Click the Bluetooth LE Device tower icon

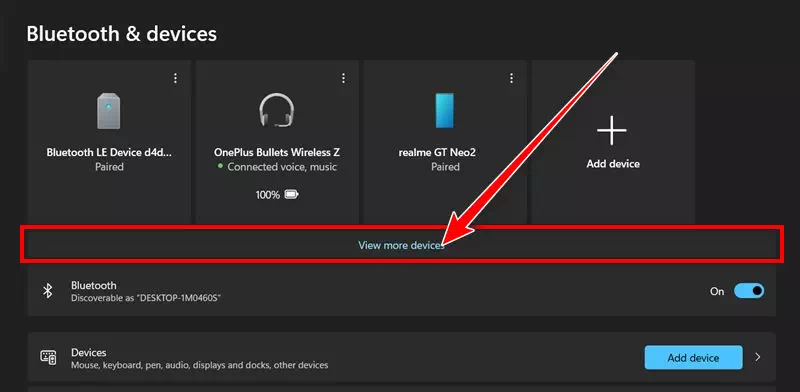[109, 111]
